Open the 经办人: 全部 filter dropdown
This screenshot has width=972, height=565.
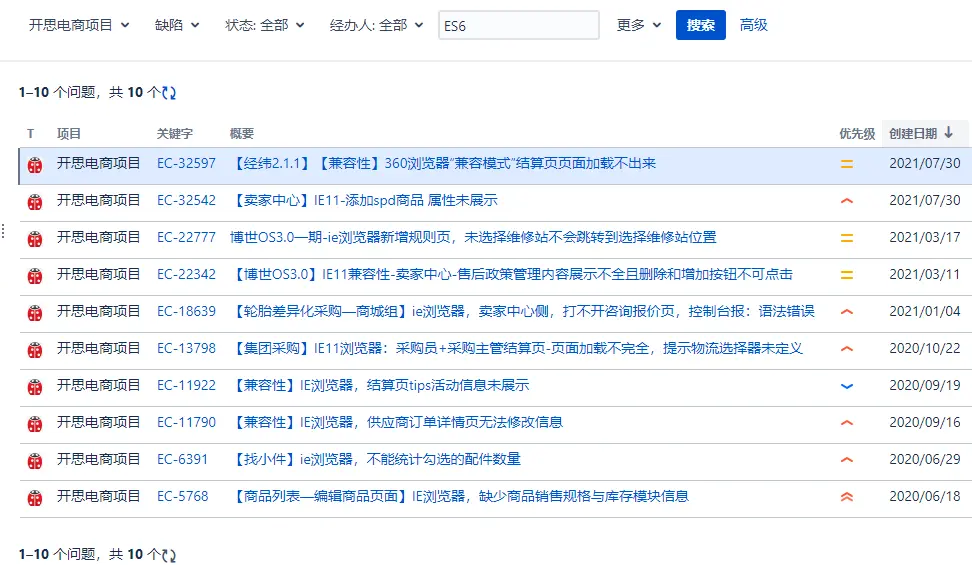[376, 25]
